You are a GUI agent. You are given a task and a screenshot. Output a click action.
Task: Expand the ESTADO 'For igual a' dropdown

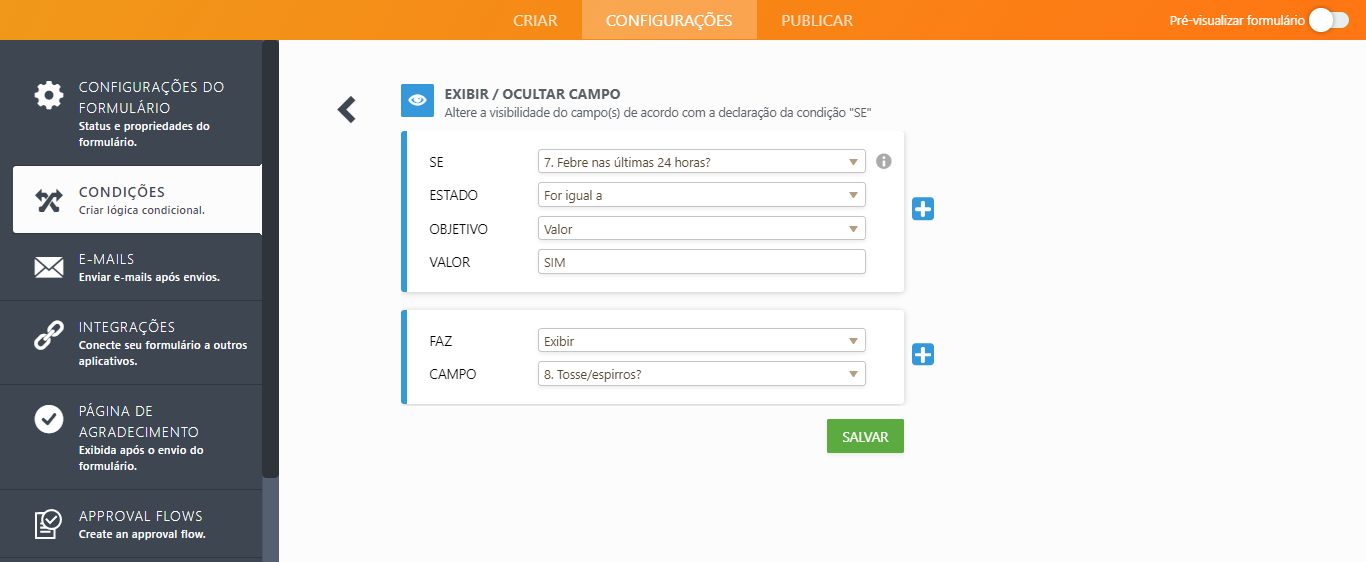(701, 196)
